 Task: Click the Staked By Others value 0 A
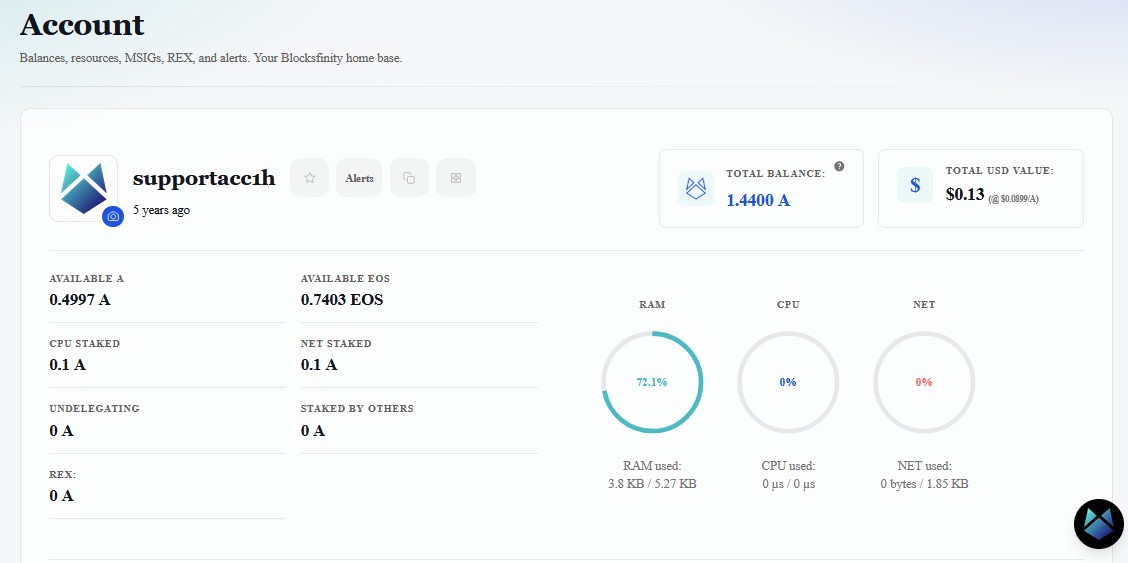[313, 431]
